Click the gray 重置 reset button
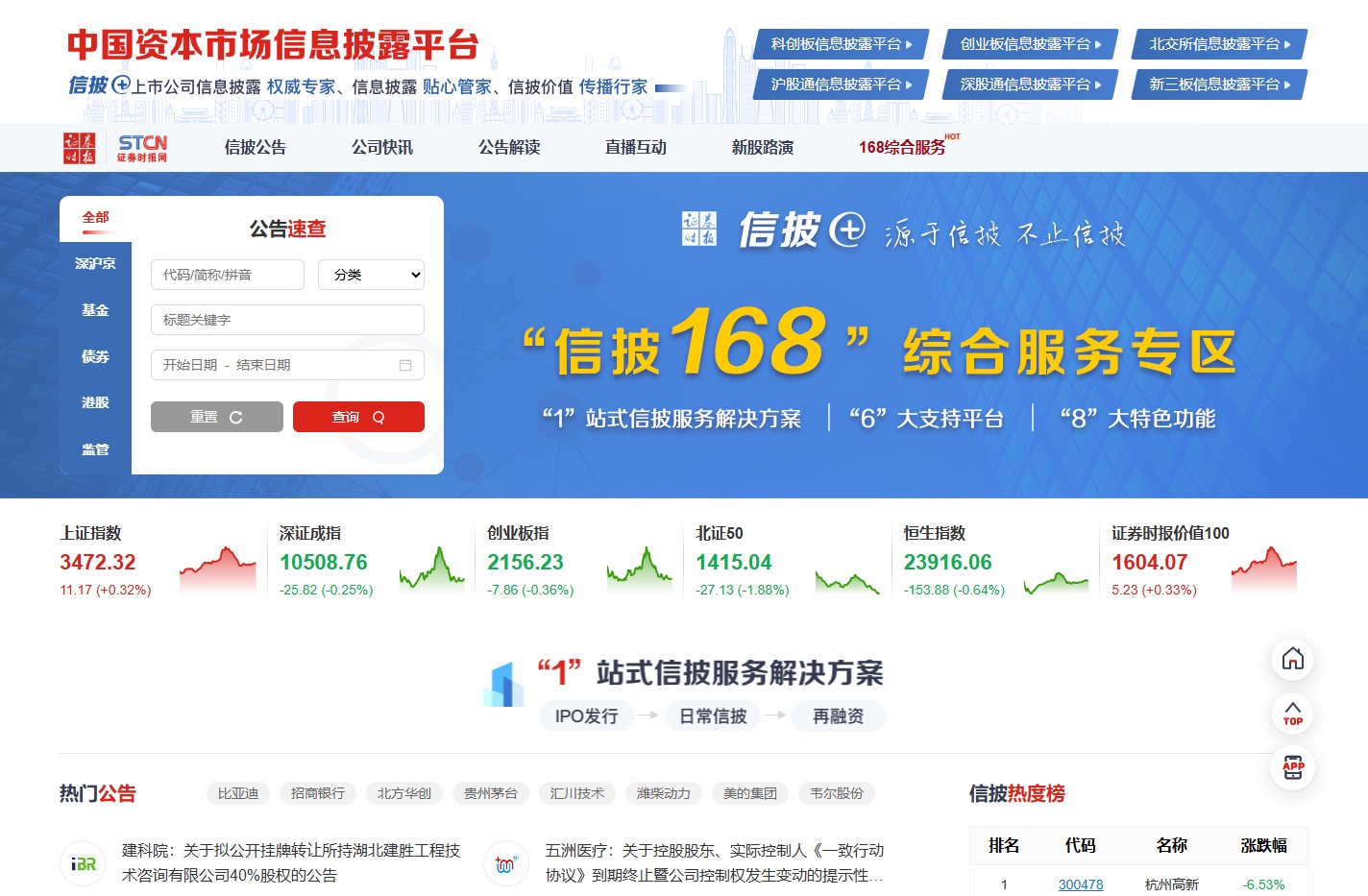1368x896 pixels. 217,417
